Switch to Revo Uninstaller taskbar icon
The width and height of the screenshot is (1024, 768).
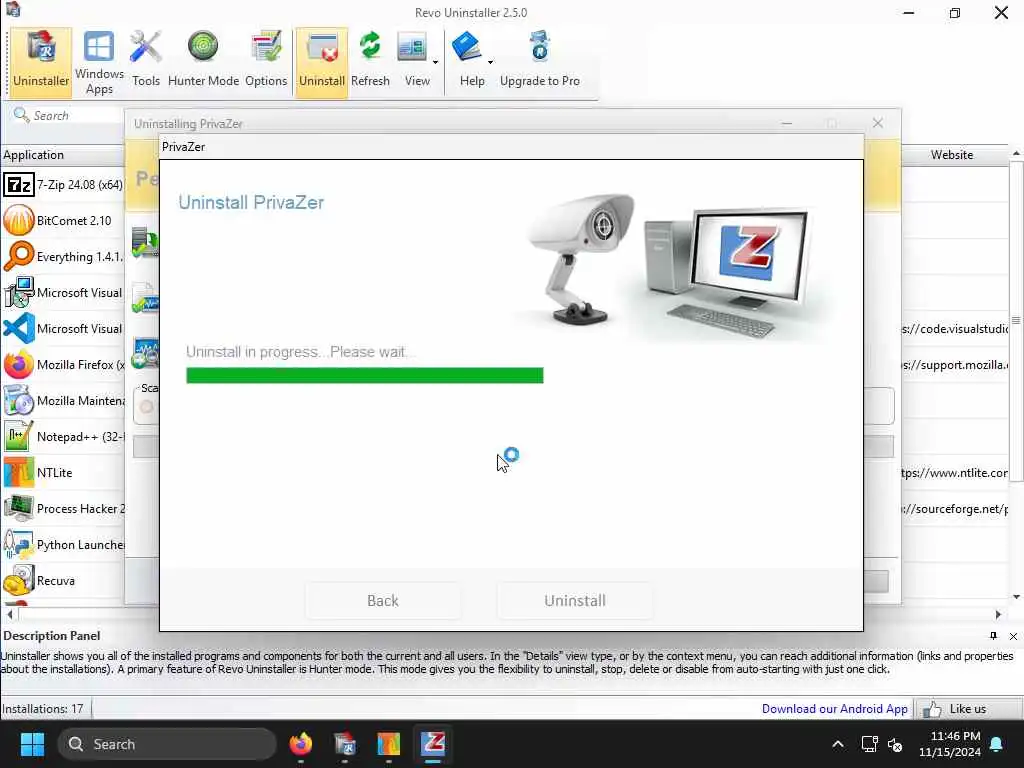click(x=345, y=744)
